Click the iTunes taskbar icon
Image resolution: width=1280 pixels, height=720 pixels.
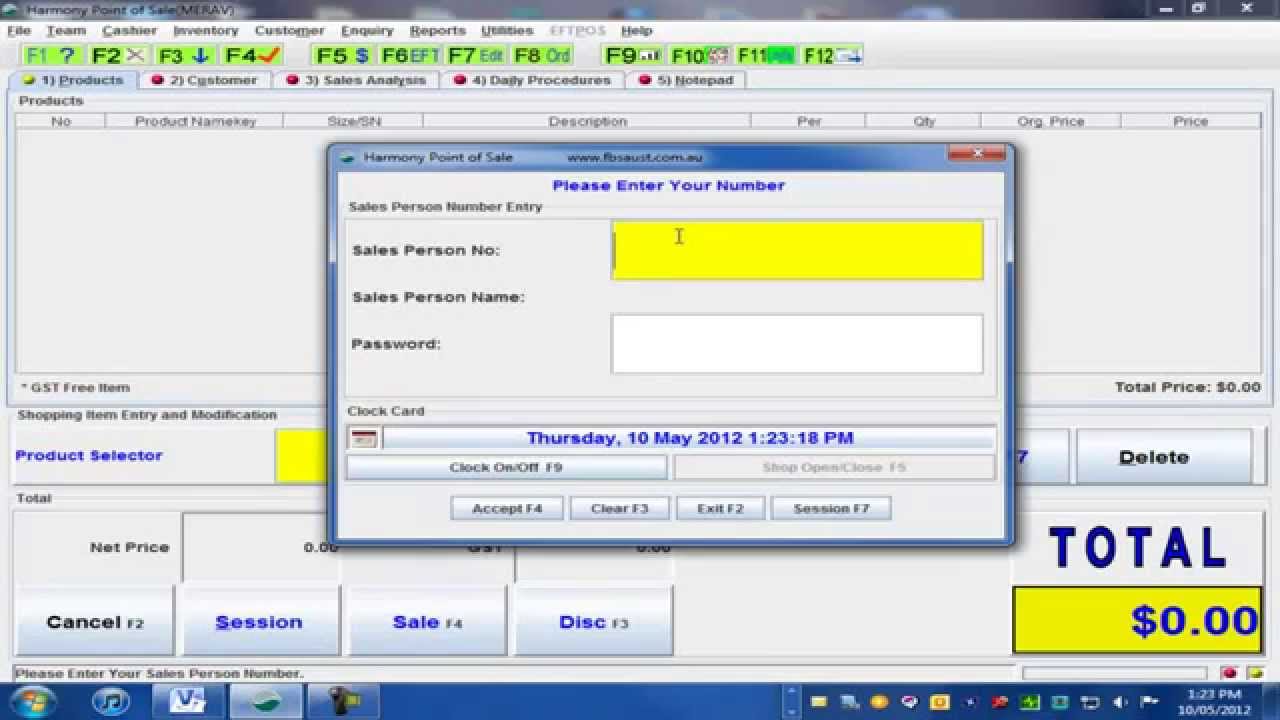tap(111, 700)
